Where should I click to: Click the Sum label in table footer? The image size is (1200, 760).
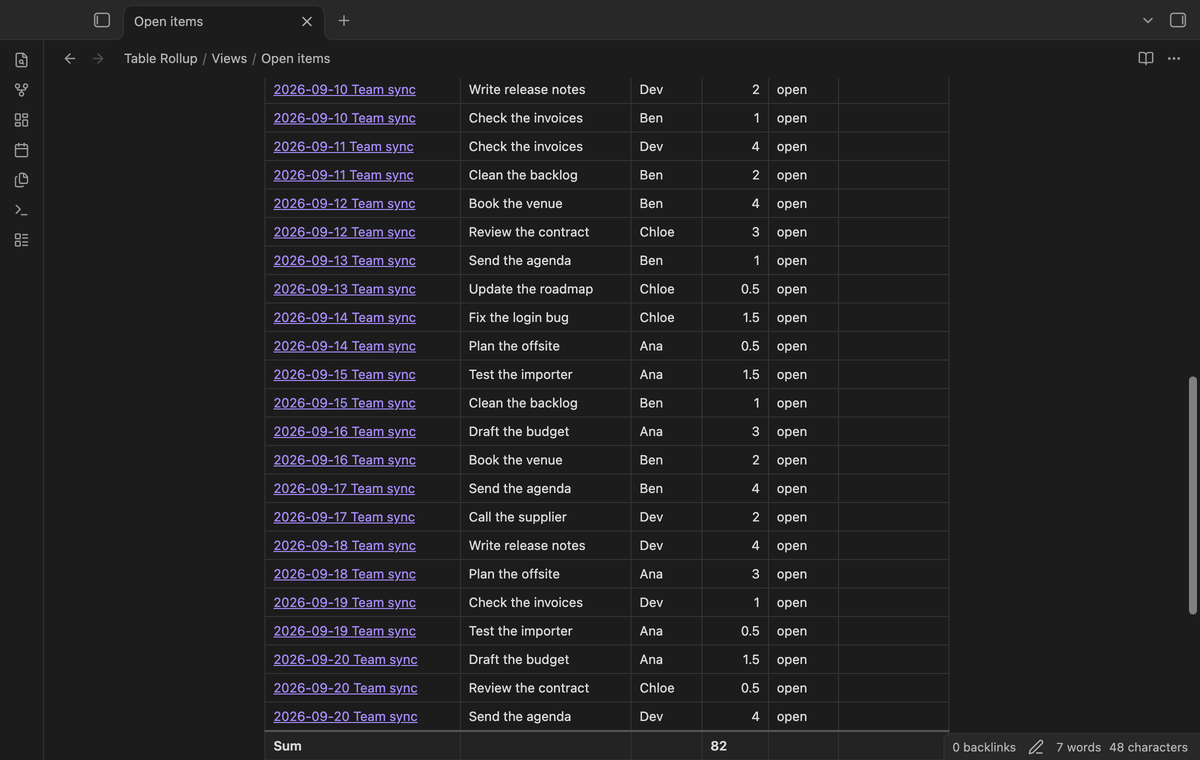(288, 746)
